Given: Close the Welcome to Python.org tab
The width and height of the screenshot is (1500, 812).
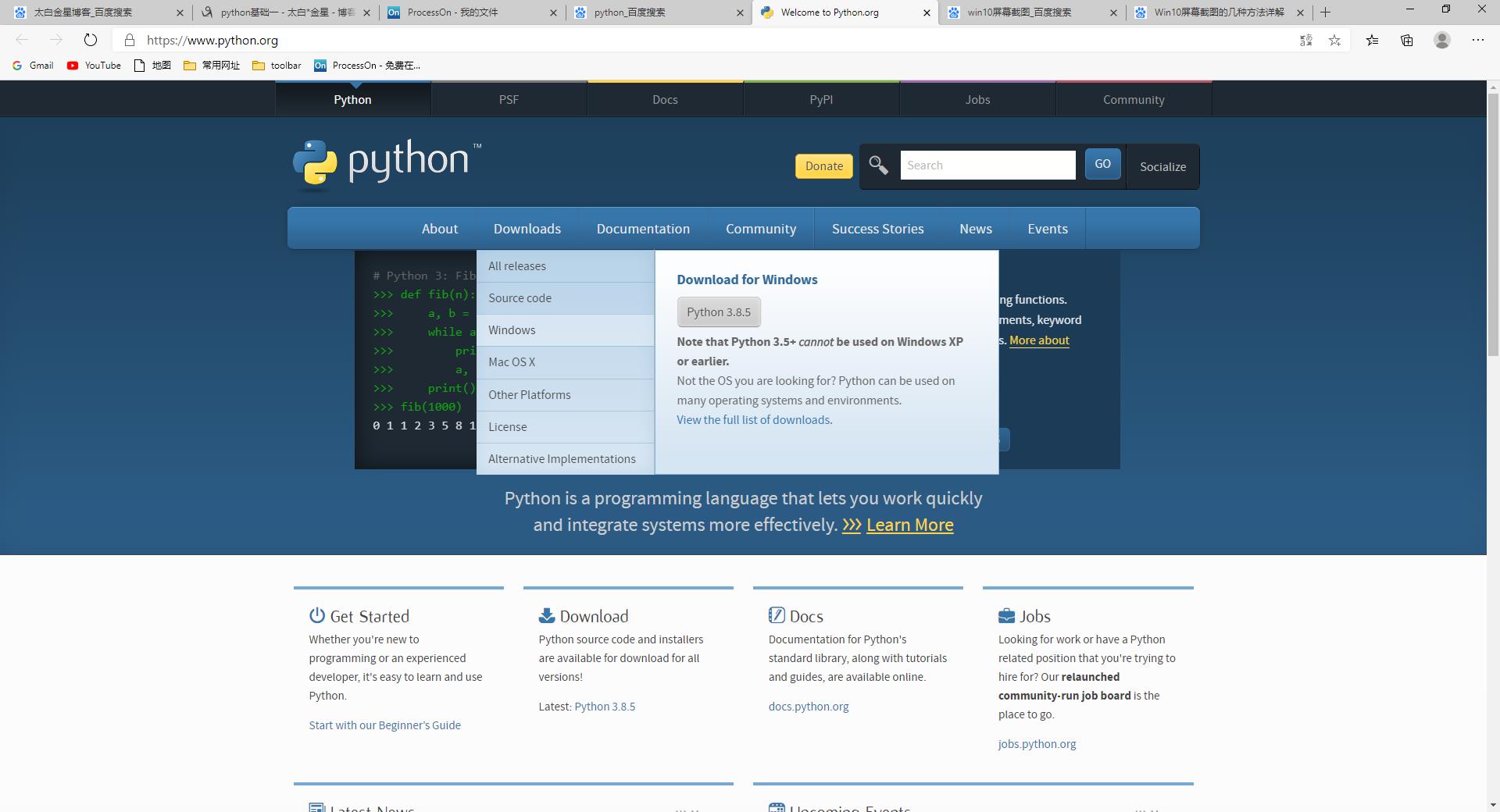Looking at the screenshot, I should point(927,12).
